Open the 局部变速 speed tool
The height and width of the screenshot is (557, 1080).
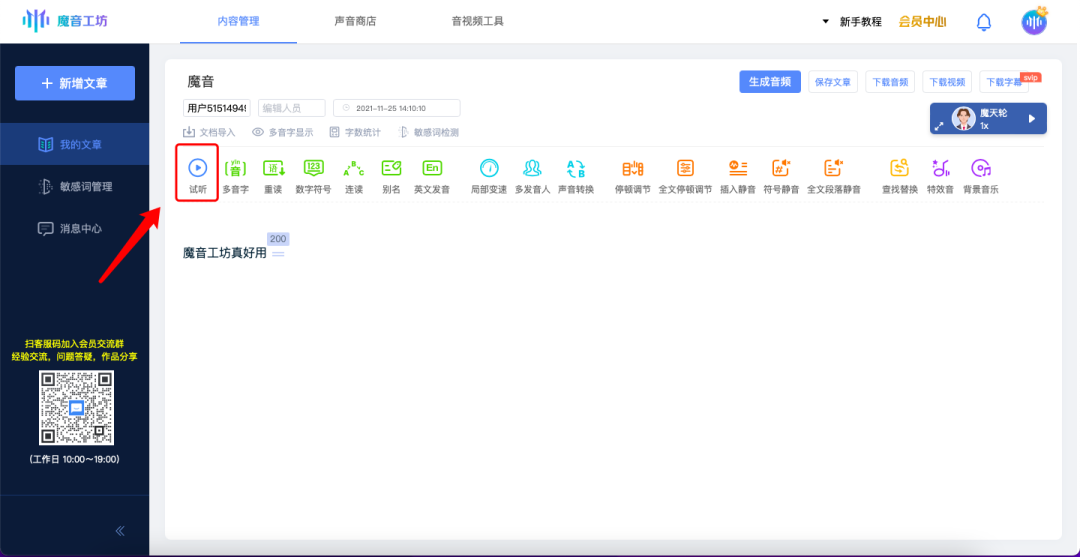tap(489, 169)
